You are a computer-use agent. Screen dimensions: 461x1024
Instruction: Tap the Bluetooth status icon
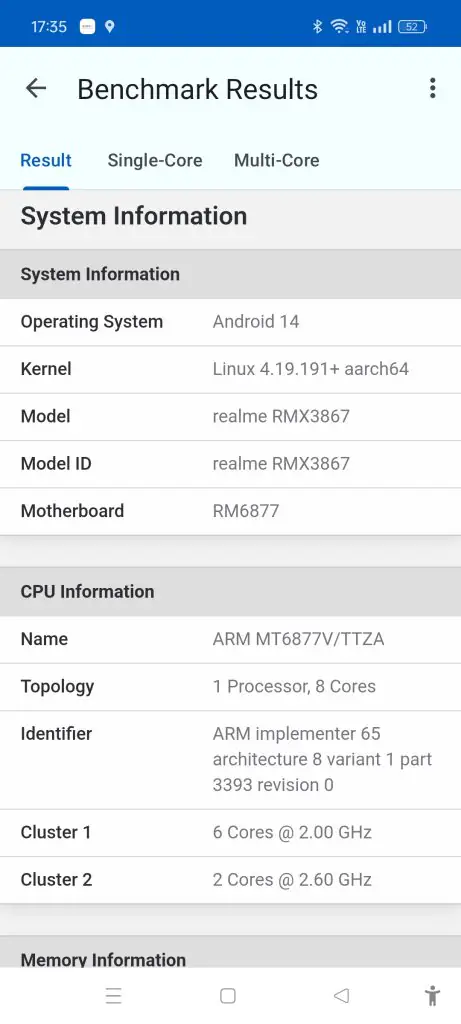pyautogui.click(x=317, y=26)
